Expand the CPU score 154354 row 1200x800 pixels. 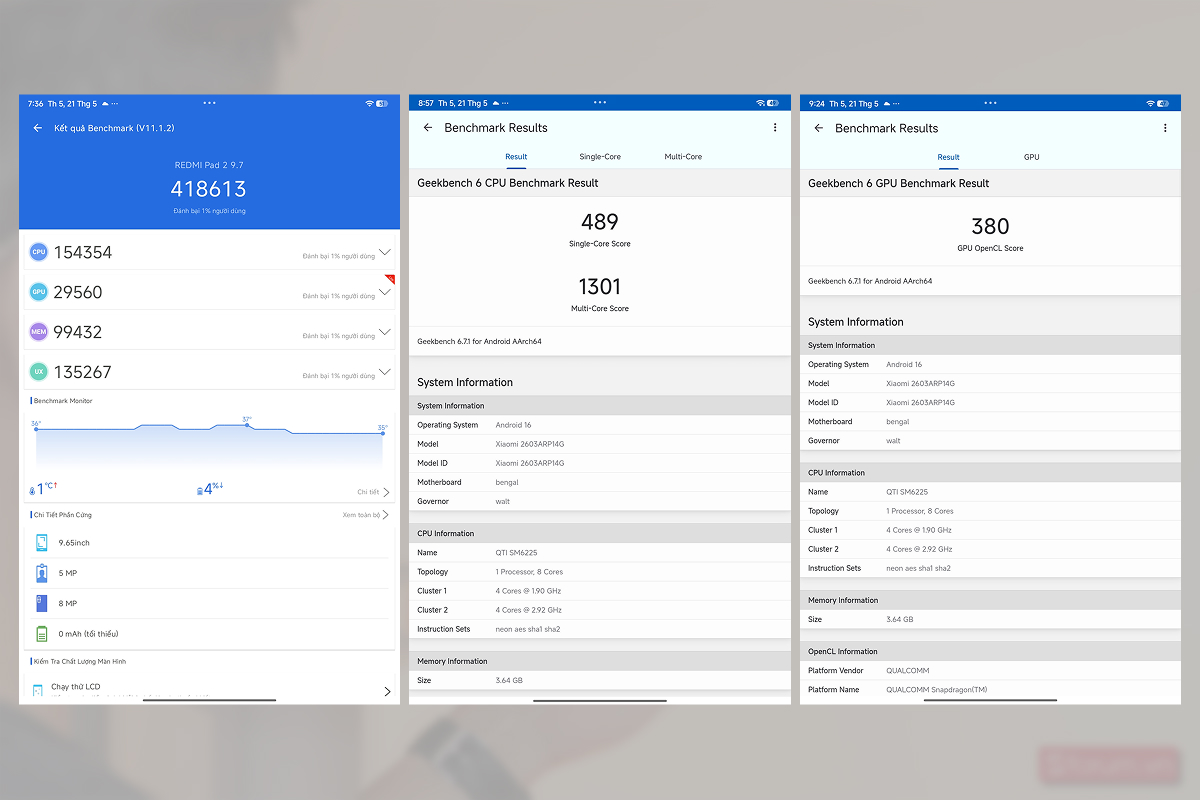tap(385, 252)
